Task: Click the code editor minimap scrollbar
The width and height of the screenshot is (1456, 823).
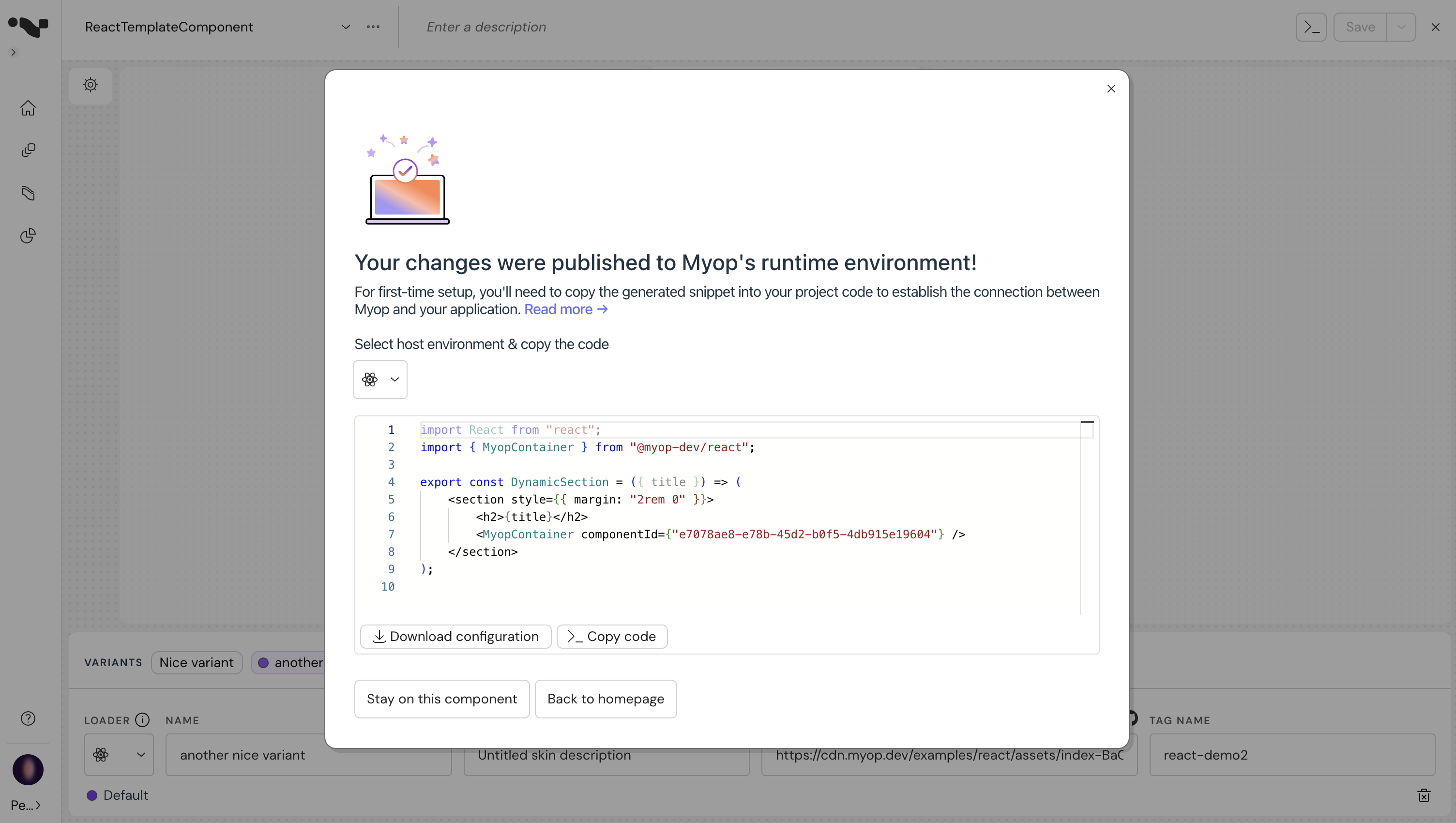Action: [x=1087, y=517]
